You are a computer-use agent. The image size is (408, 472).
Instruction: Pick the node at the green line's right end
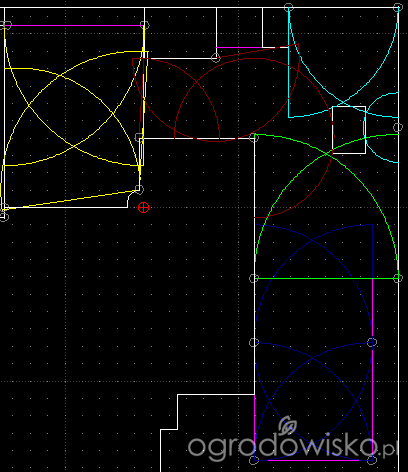point(398,278)
